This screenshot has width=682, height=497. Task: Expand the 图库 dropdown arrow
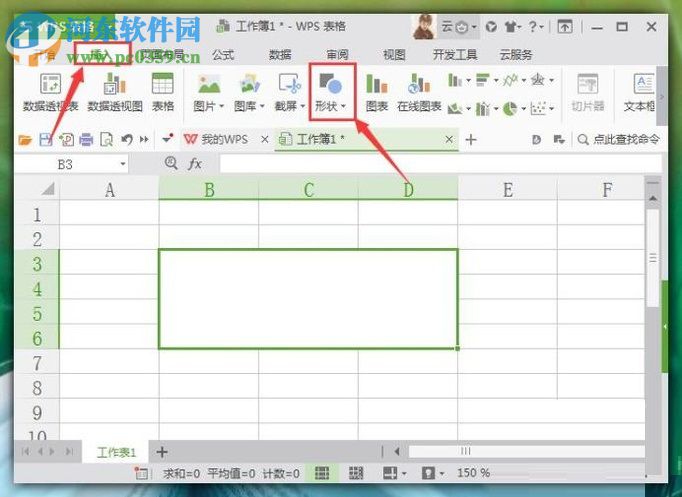pos(262,106)
